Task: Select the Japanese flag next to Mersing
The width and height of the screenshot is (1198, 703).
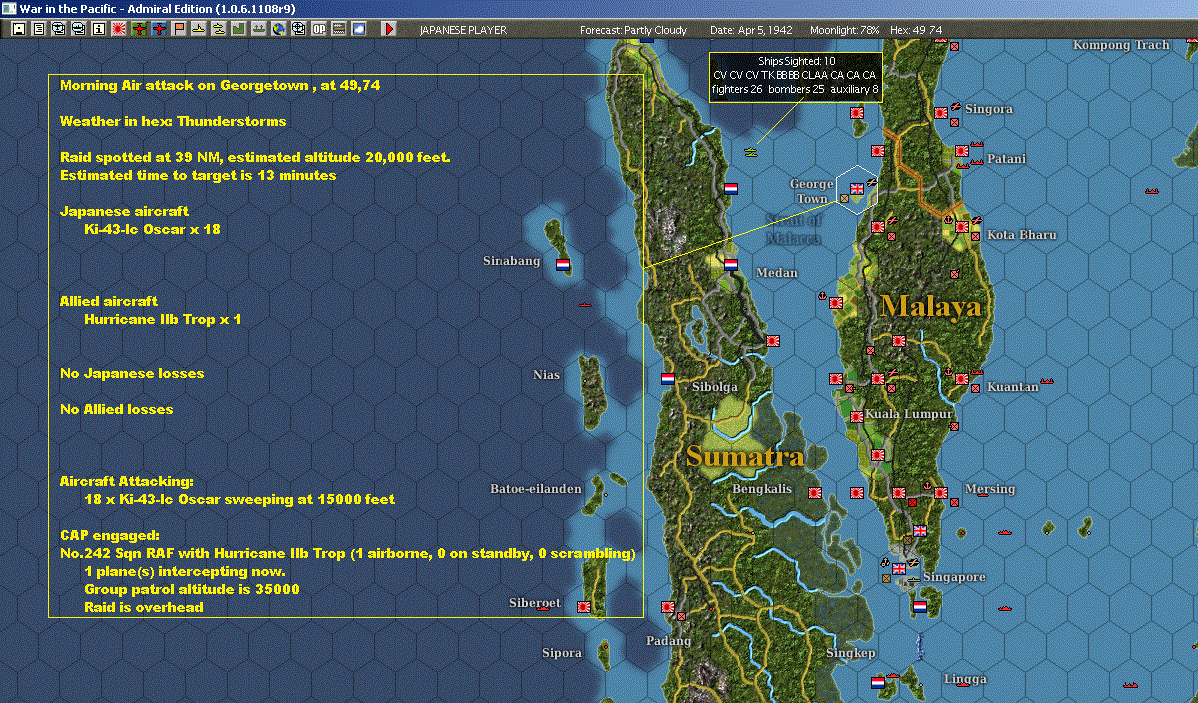Action: pos(941,493)
